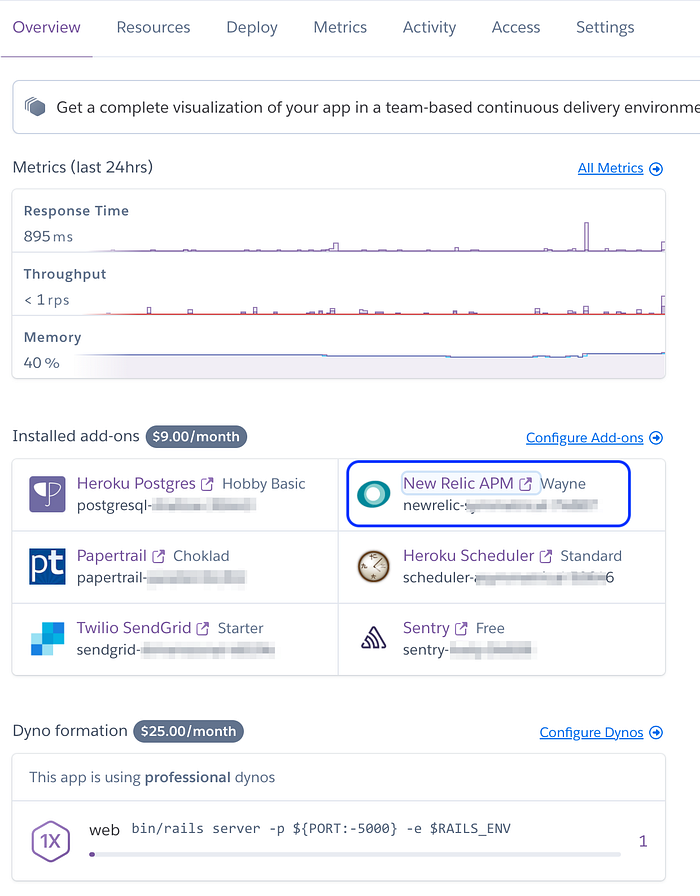Click the web dyno quantity slider
Image resolution: width=700 pixels, height=896 pixels.
pos(355,854)
